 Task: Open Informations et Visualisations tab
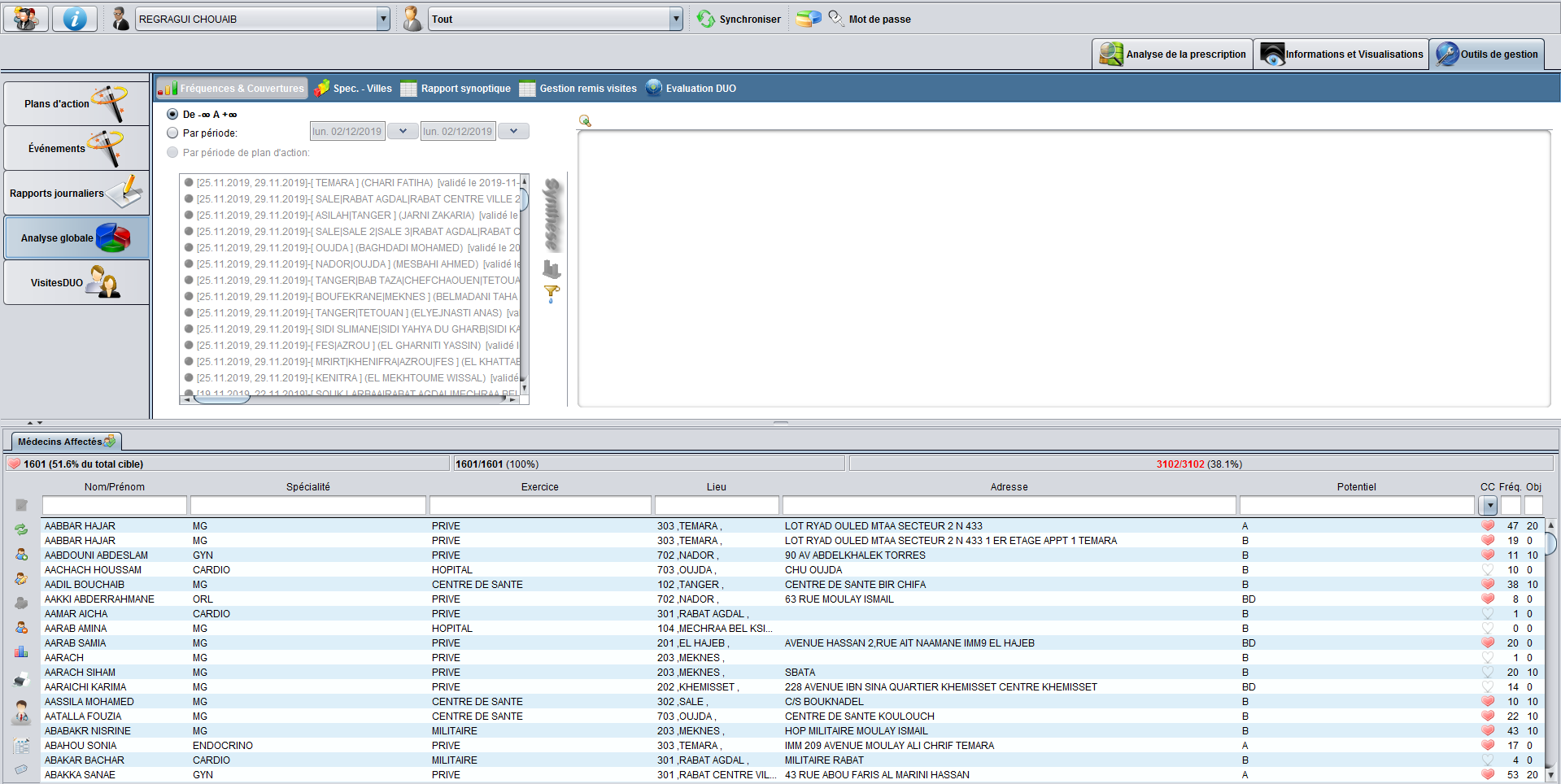pyautogui.click(x=1341, y=54)
